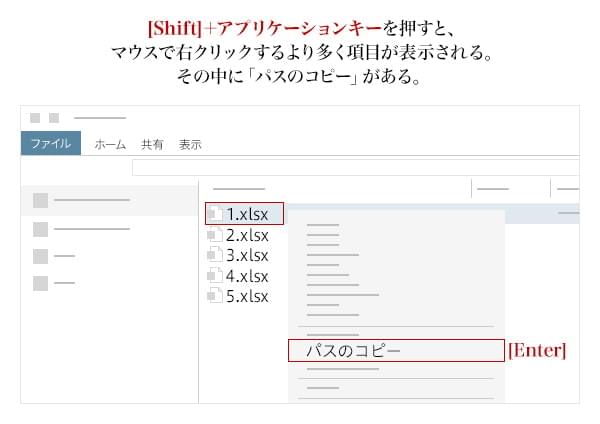Select the 5.xlsx file name

tap(247, 296)
